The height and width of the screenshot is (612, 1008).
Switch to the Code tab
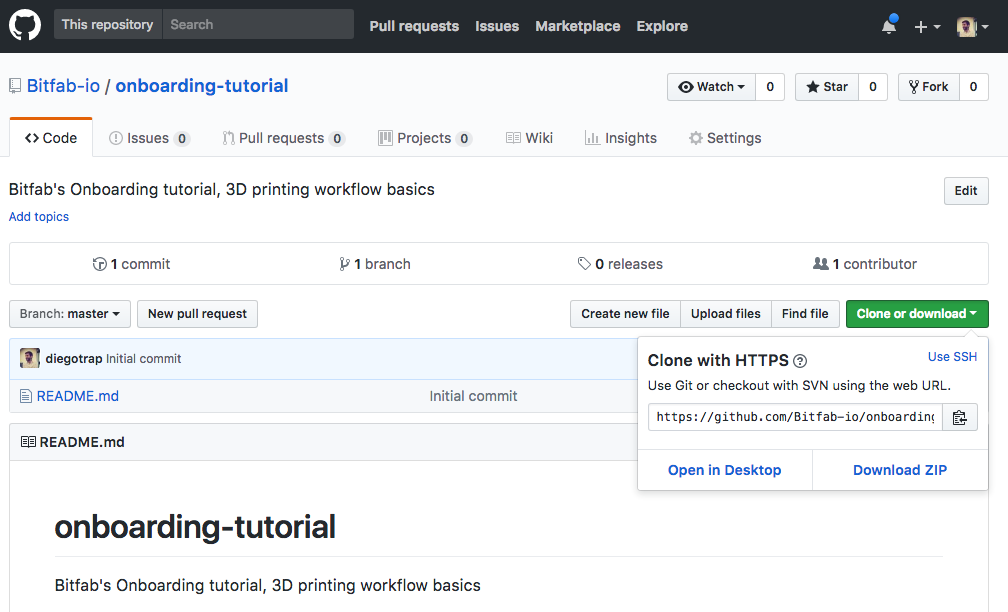(x=51, y=138)
